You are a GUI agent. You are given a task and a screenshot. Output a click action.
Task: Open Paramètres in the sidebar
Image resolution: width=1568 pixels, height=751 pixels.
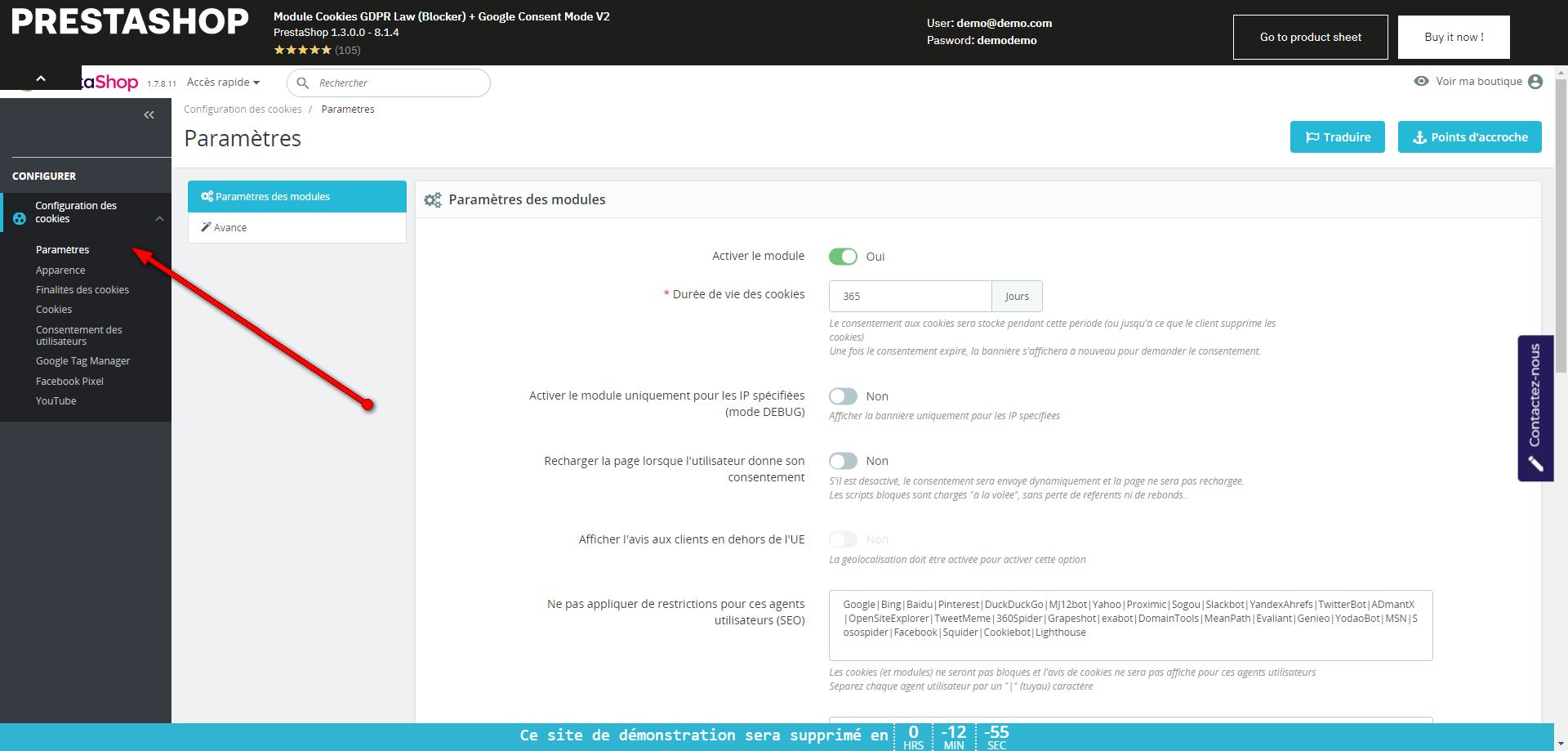coord(63,250)
